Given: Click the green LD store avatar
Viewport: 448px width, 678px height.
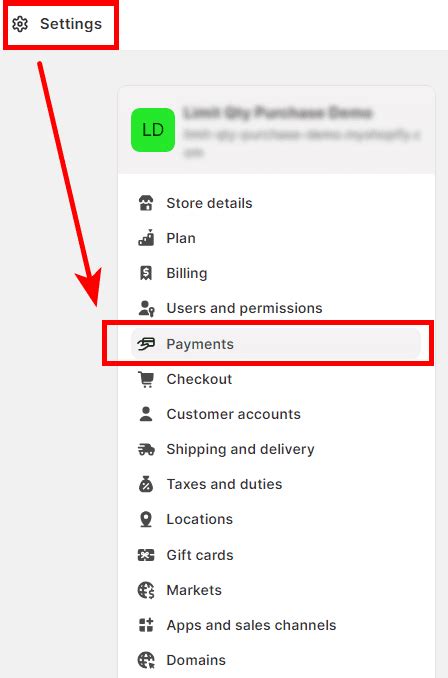Looking at the screenshot, I should [x=153, y=130].
